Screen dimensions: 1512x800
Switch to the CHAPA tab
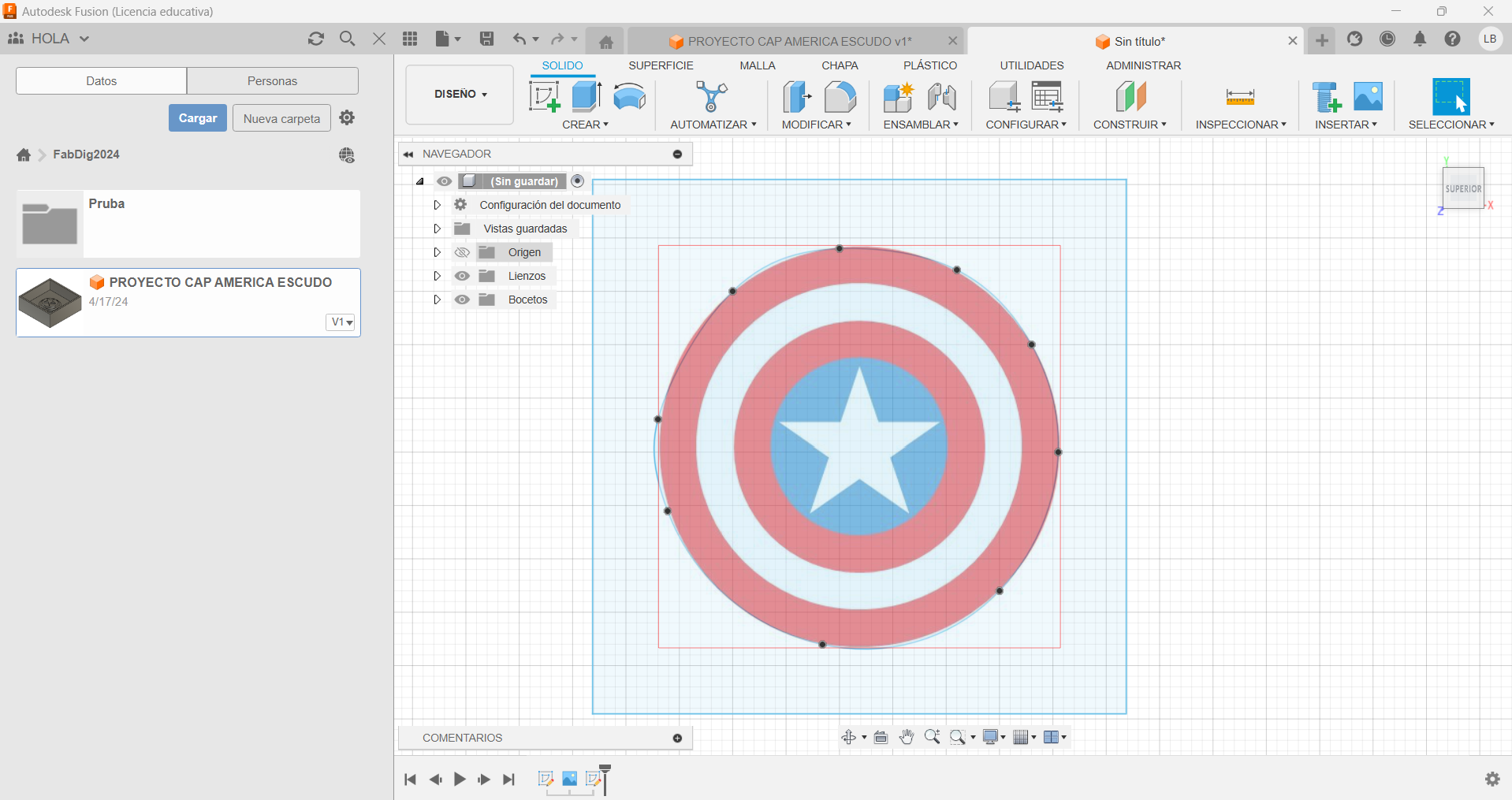(840, 65)
